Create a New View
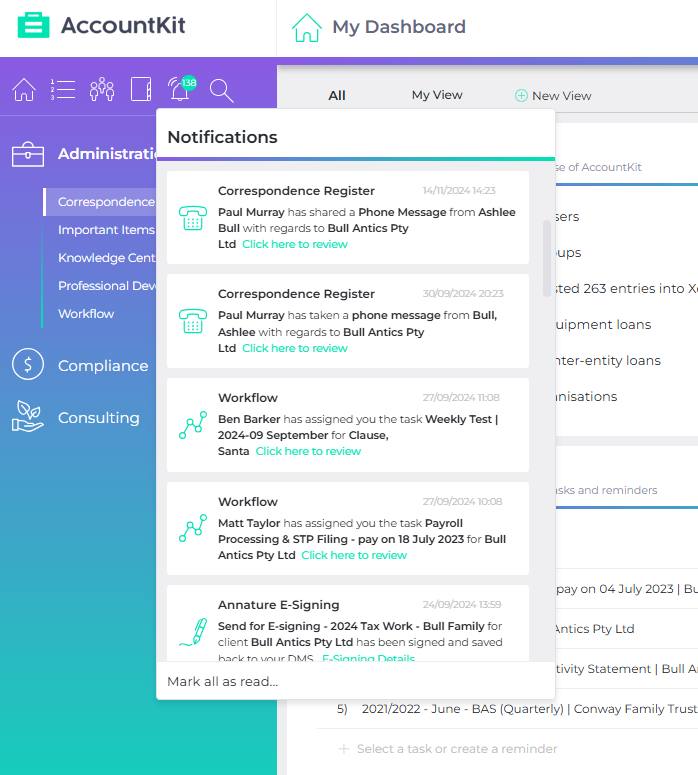Image resolution: width=698 pixels, height=775 pixels. tap(553, 95)
